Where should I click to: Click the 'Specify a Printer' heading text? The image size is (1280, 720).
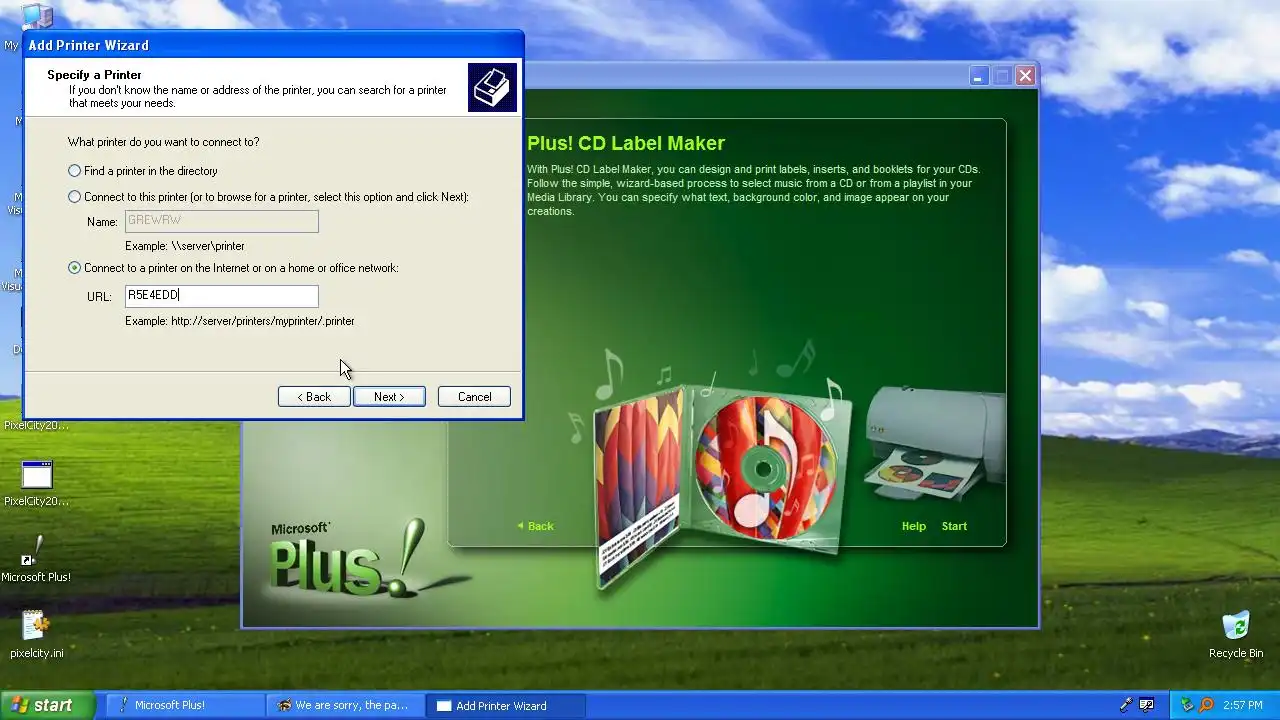pos(94,75)
